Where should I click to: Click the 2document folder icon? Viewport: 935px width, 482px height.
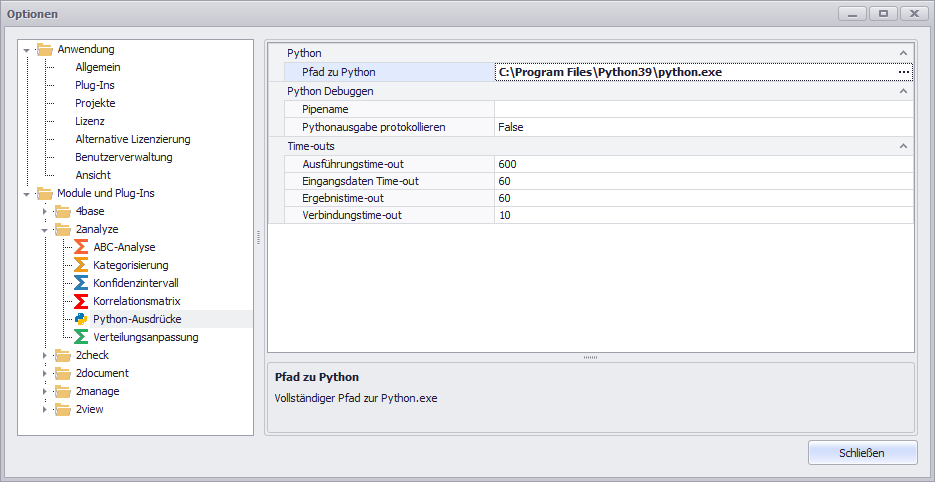[63, 373]
